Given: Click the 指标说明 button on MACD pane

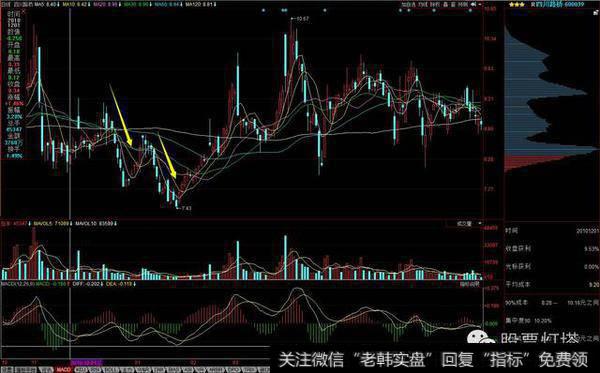Looking at the screenshot, I should coord(470,284).
